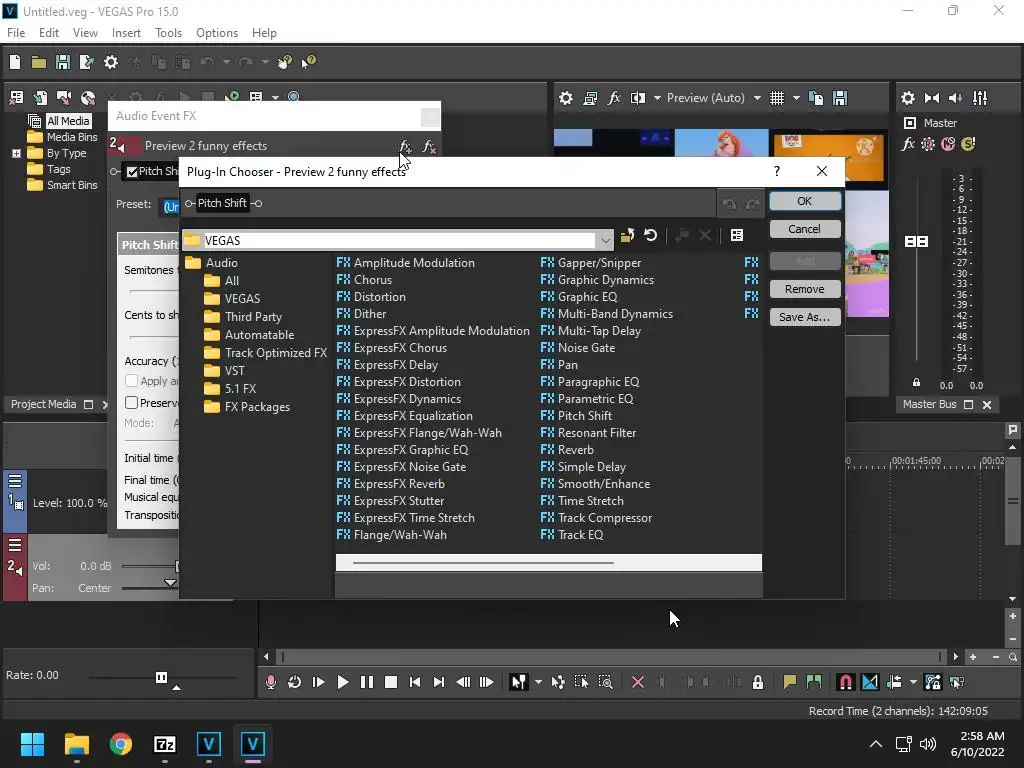The image size is (1024, 768).
Task: Go up one folder level in Plug-In Chooser
Action: (627, 235)
